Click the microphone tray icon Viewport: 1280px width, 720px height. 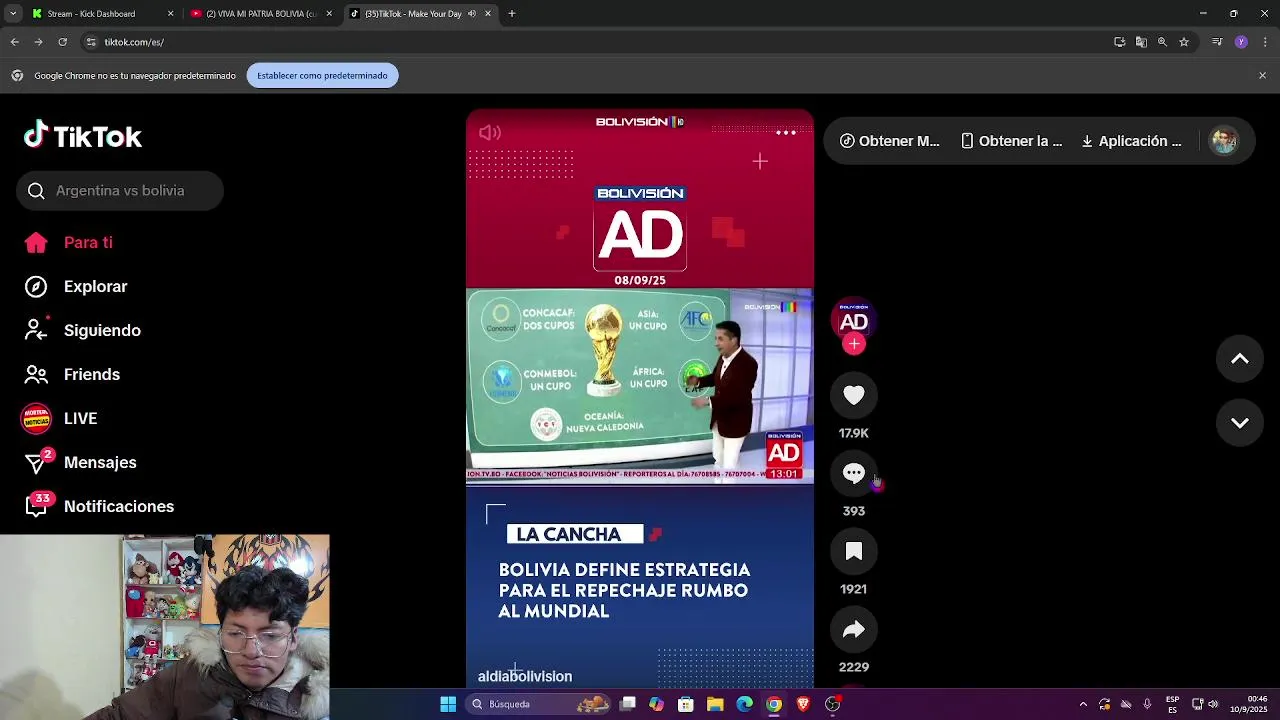pyautogui.click(x=1147, y=704)
